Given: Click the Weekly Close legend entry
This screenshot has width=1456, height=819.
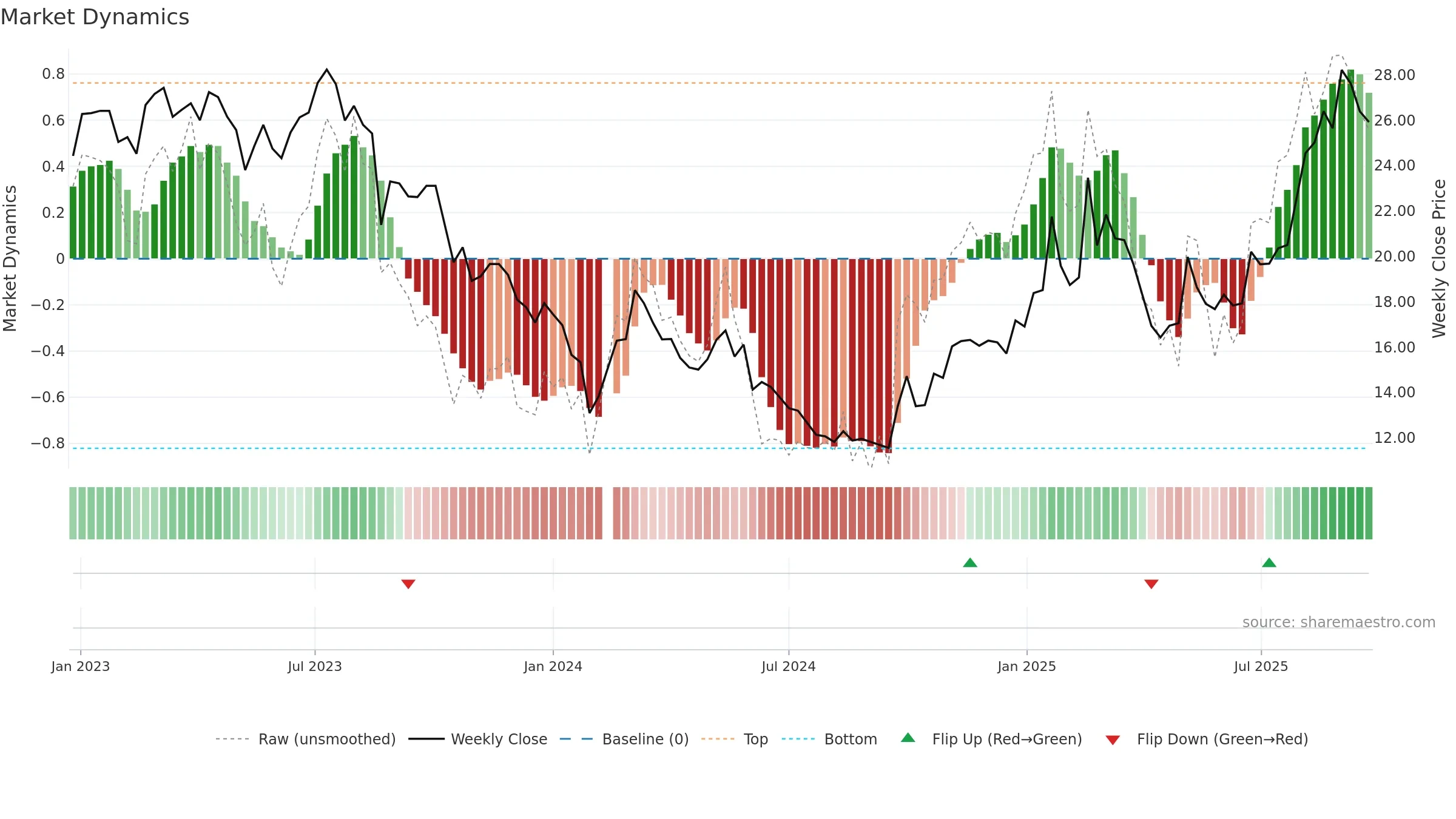Looking at the screenshot, I should [x=478, y=739].
